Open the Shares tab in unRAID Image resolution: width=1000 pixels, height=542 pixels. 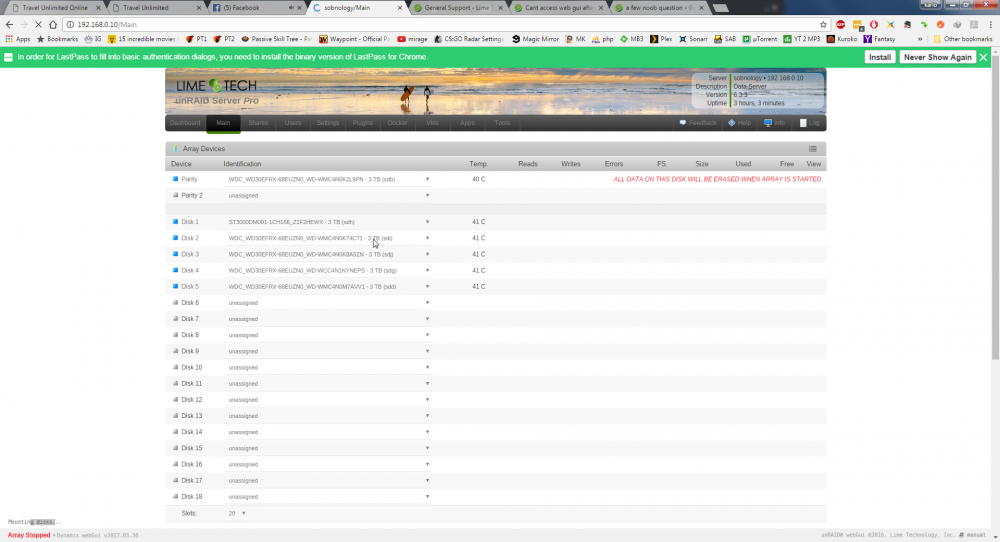point(258,123)
